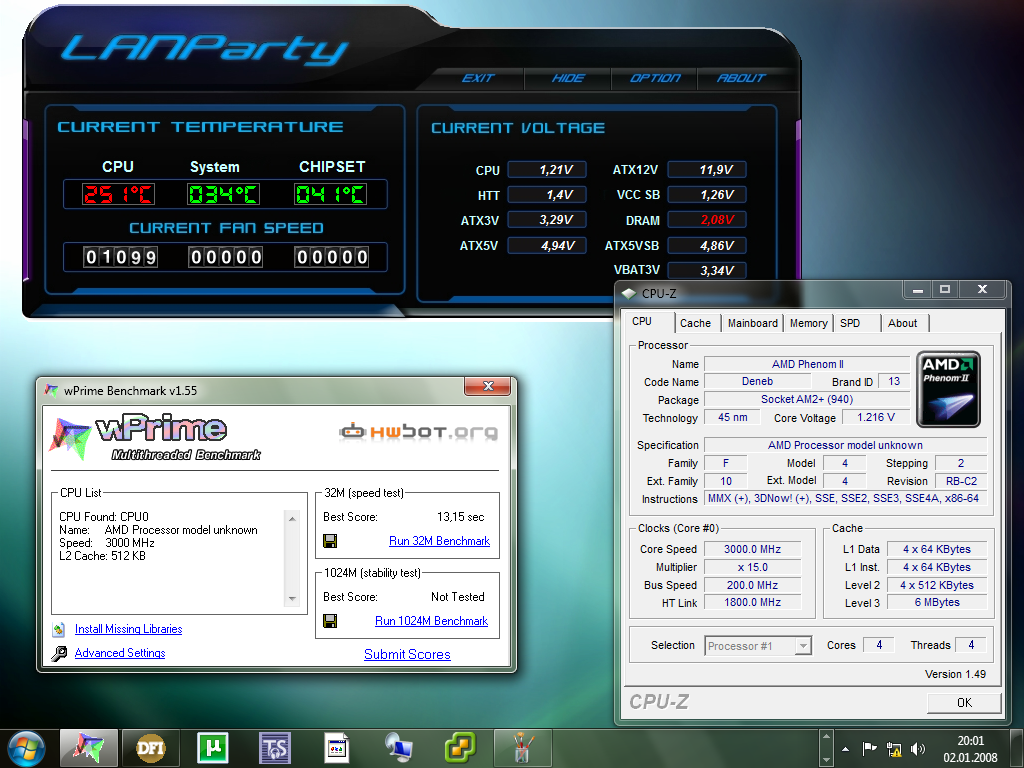Click the System temperature 034°C readout
This screenshot has height=768, width=1024.
point(223,194)
